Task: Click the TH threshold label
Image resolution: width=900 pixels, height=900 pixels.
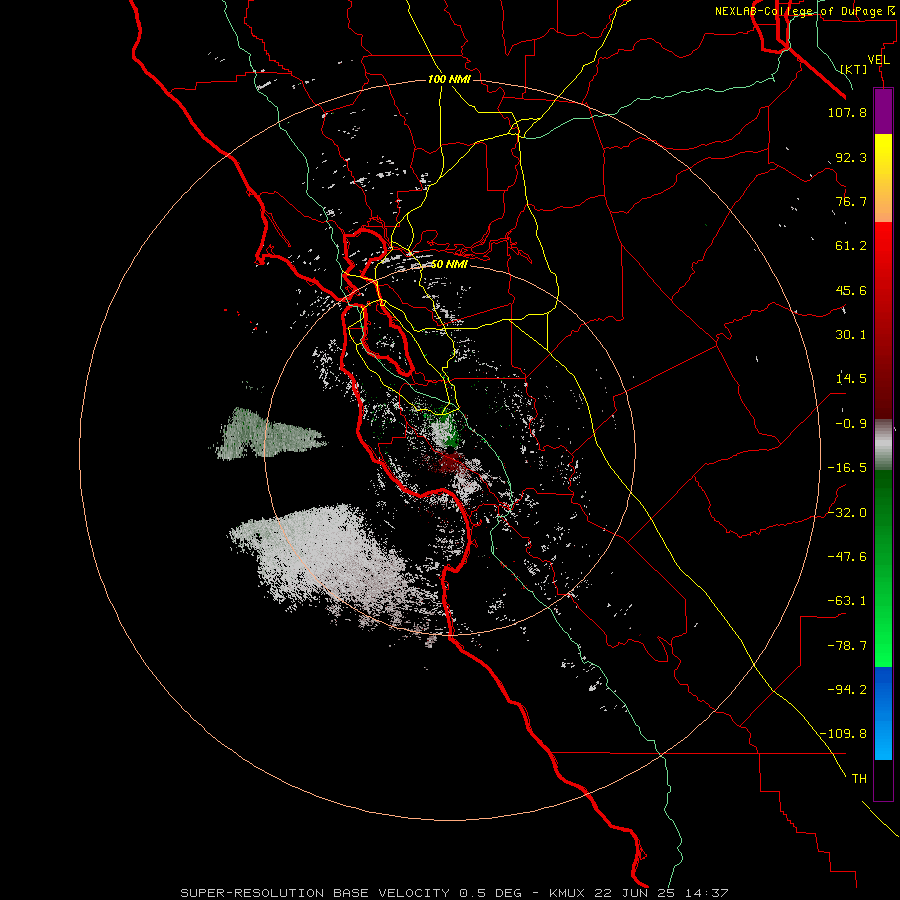Action: click(859, 779)
